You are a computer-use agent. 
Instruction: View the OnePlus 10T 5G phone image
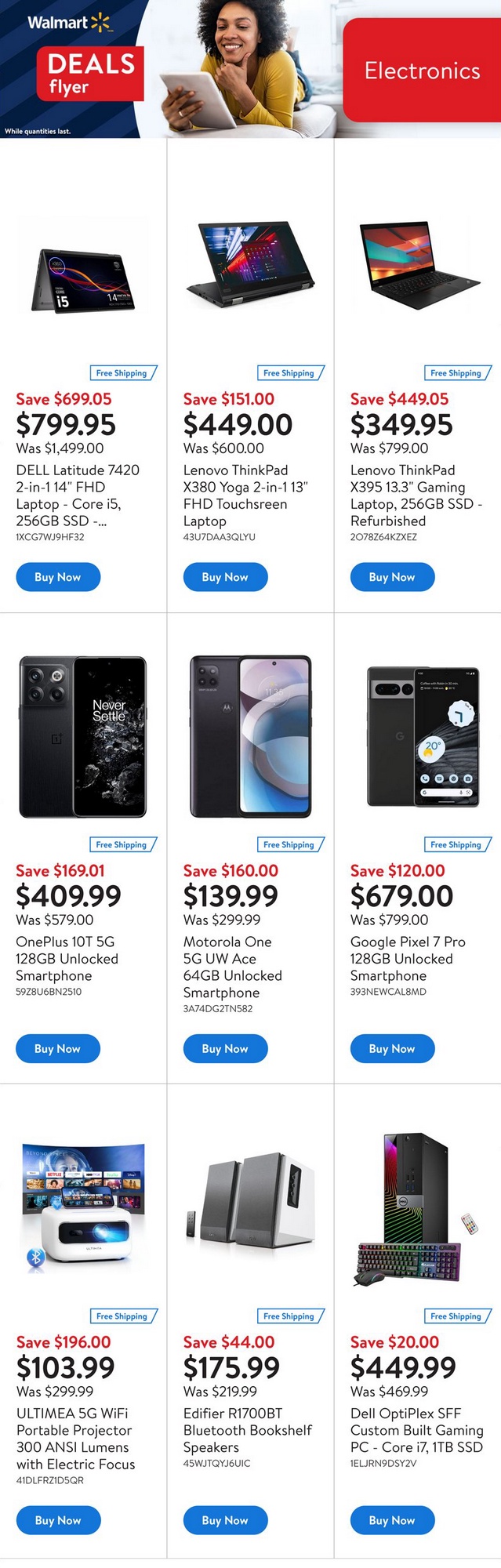(x=83, y=737)
